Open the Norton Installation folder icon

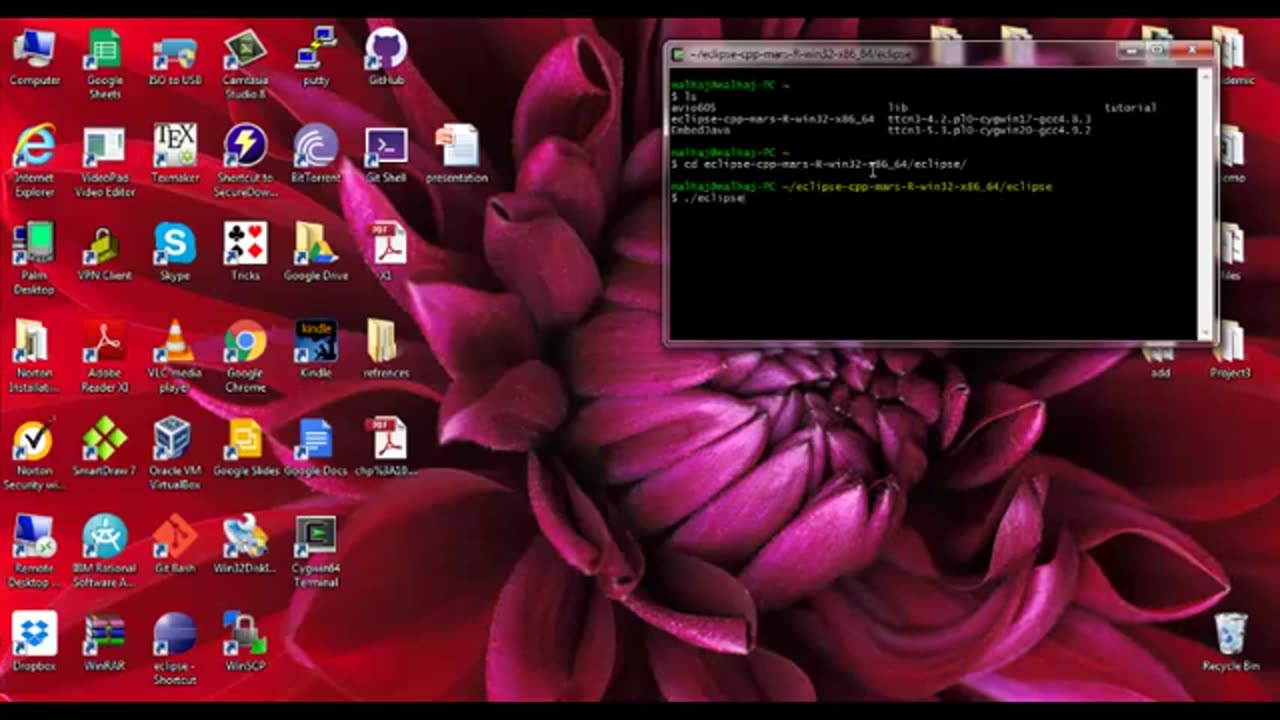[x=34, y=356]
